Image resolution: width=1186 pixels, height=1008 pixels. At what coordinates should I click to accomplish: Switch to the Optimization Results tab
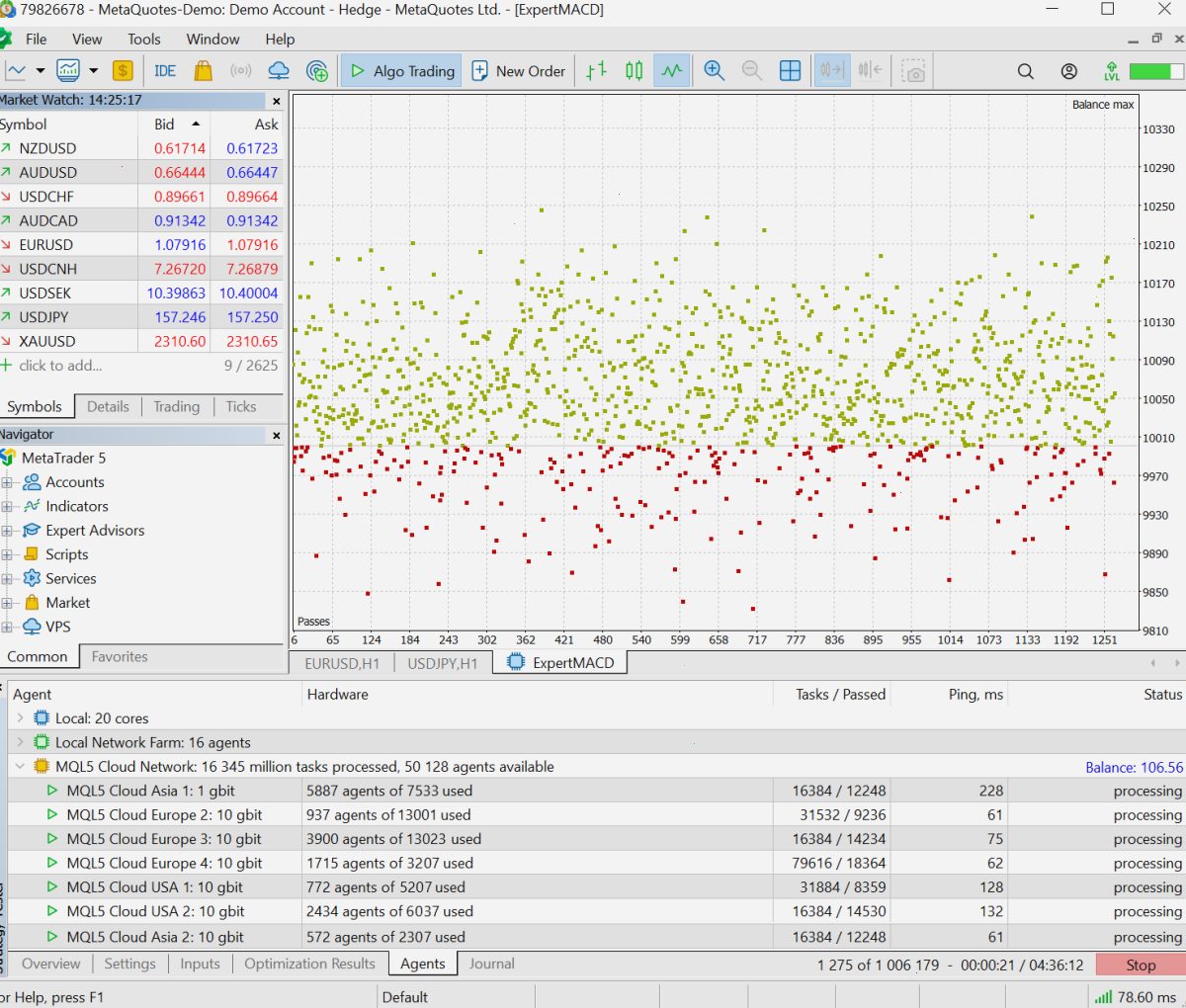(x=310, y=964)
